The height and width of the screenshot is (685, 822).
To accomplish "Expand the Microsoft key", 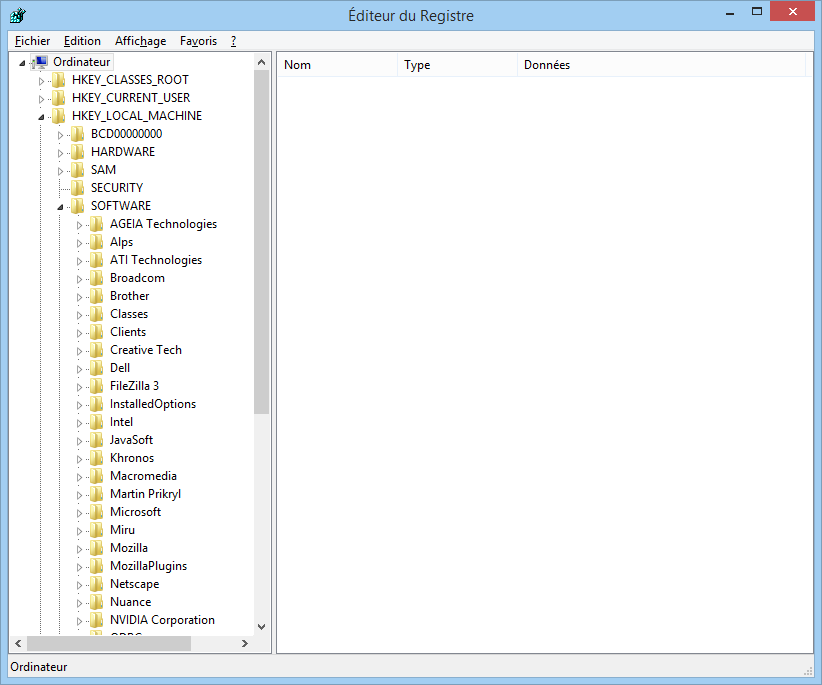I will (x=79, y=513).
